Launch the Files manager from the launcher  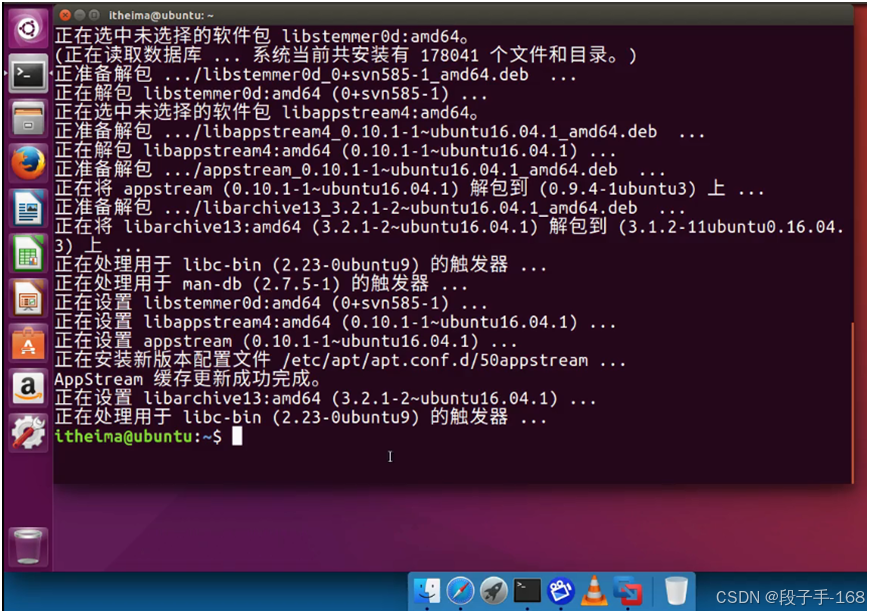click(x=28, y=119)
